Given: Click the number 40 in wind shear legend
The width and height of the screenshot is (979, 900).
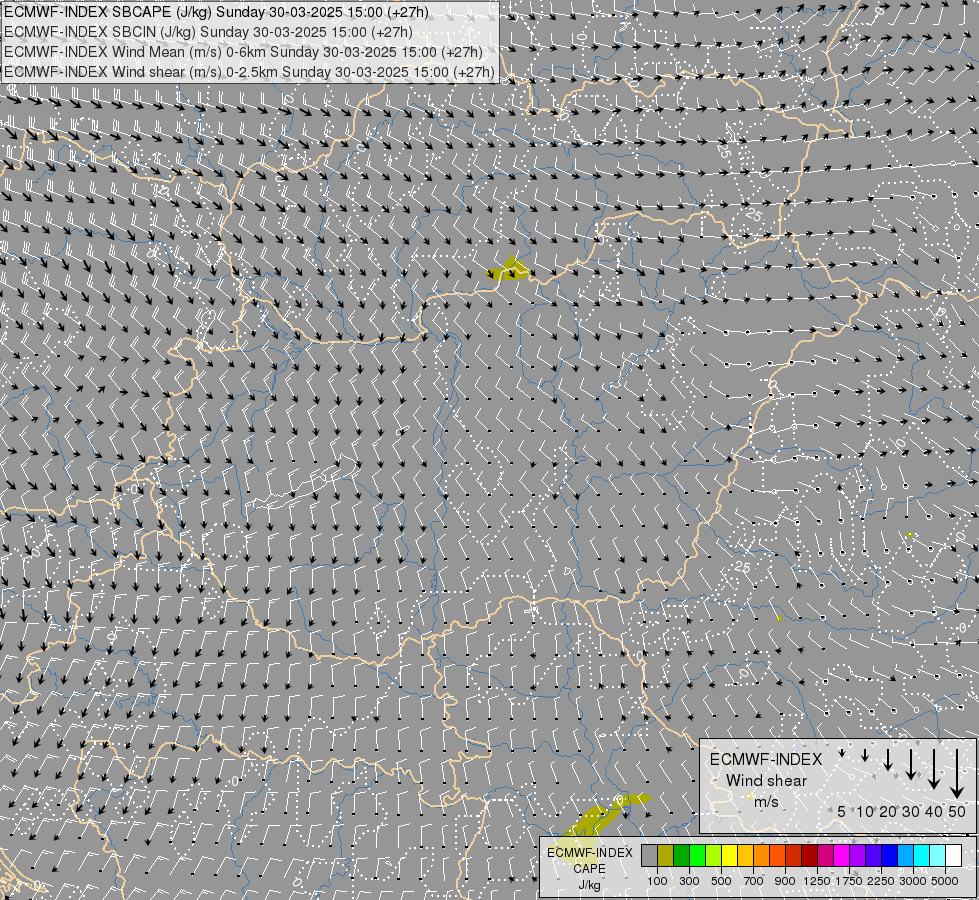Looking at the screenshot, I should pyautogui.click(x=934, y=811).
